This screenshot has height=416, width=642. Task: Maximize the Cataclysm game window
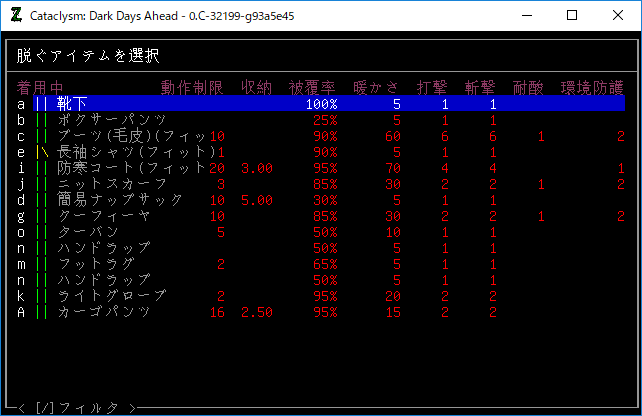tap(572, 16)
